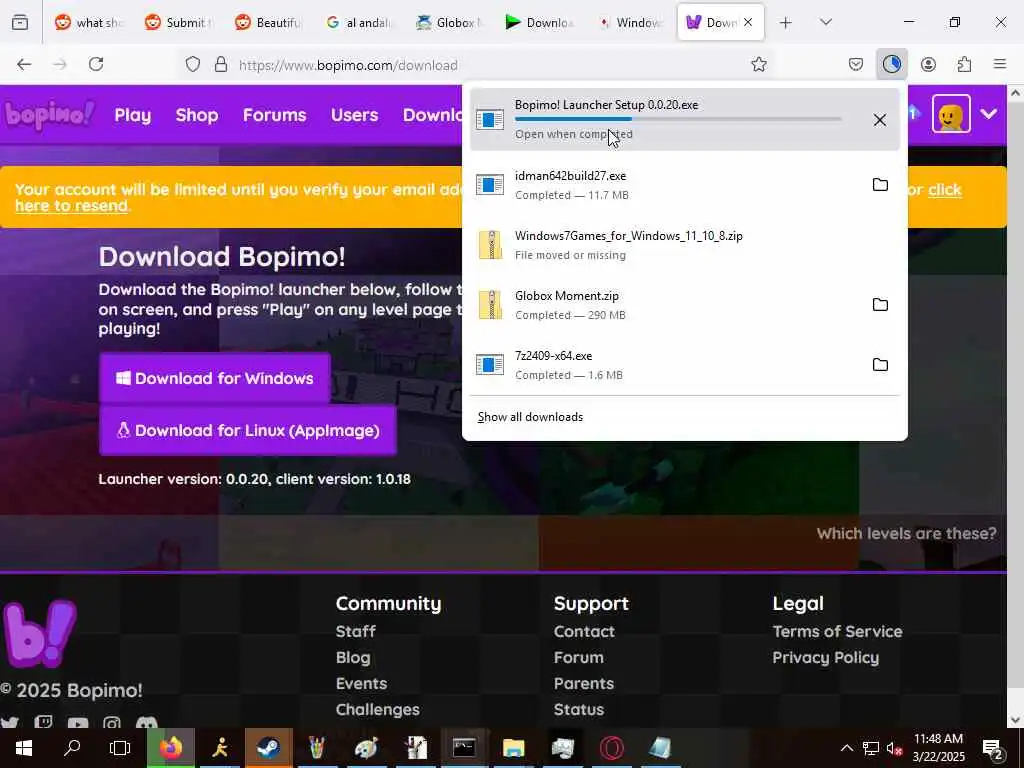The height and width of the screenshot is (768, 1024).
Task: Click Show all downloads
Action: click(530, 417)
